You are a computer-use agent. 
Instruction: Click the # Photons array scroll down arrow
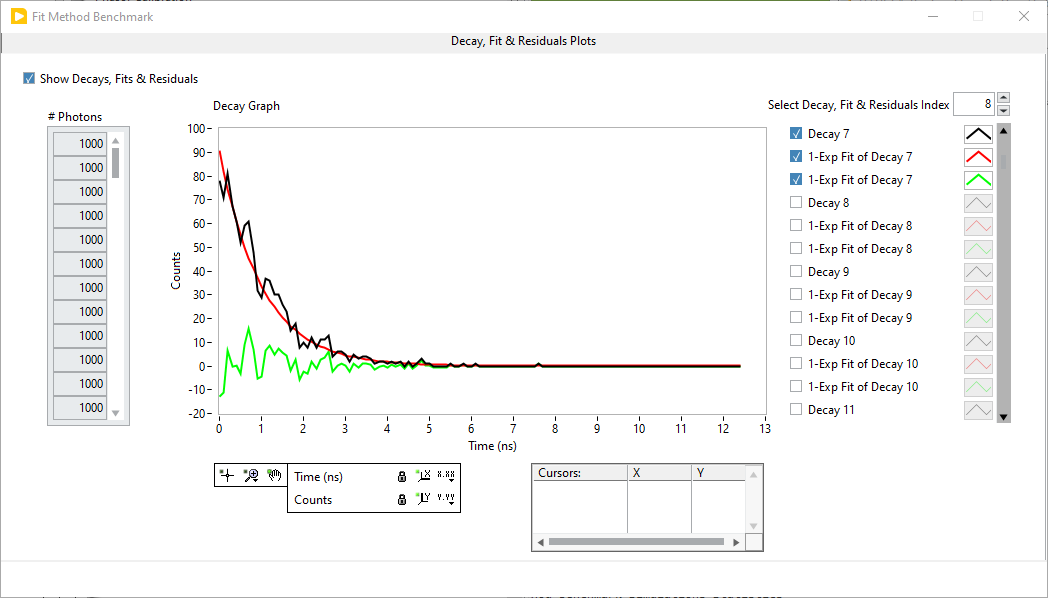coord(116,413)
